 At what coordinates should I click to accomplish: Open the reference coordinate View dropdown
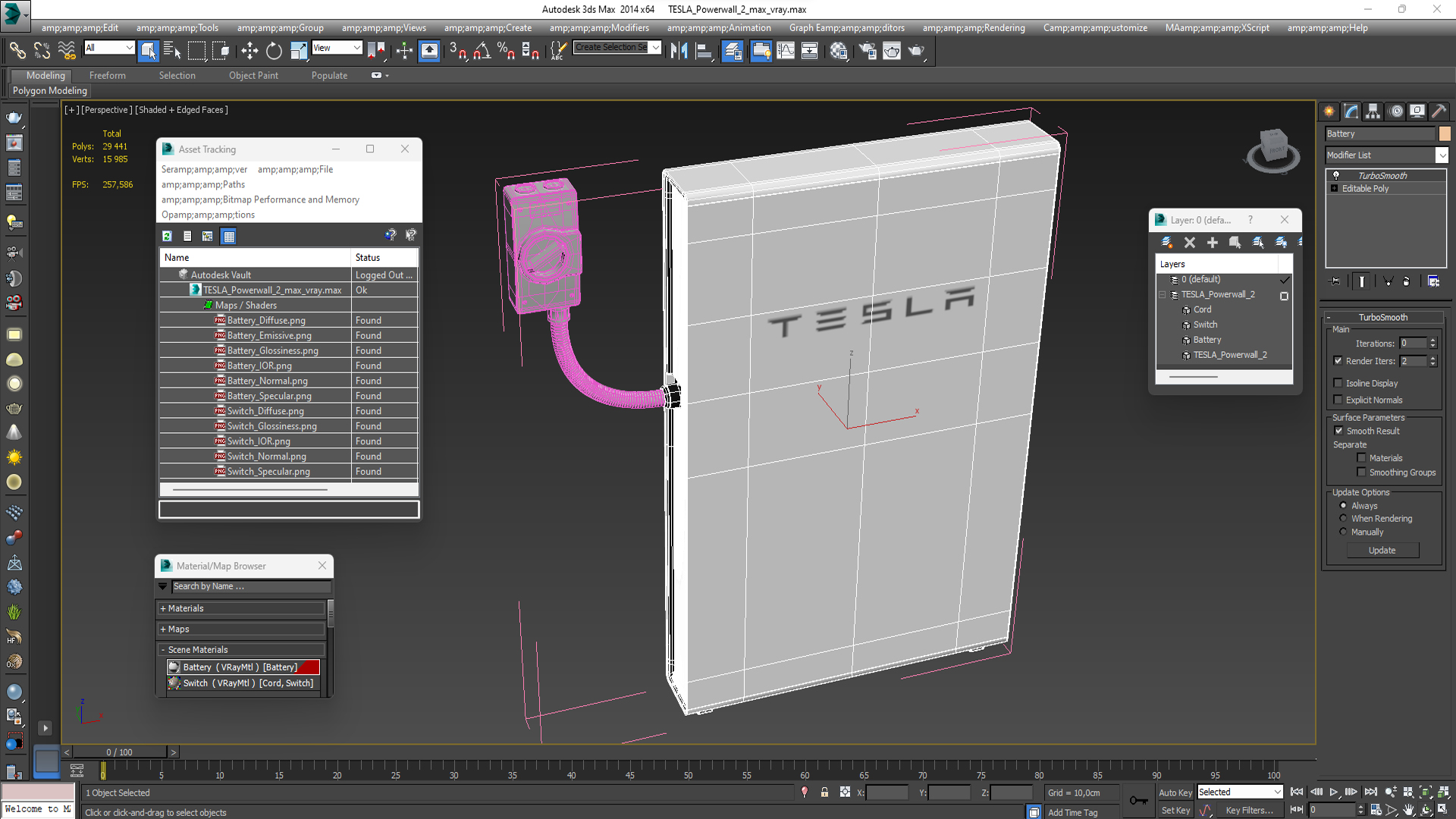pos(356,48)
